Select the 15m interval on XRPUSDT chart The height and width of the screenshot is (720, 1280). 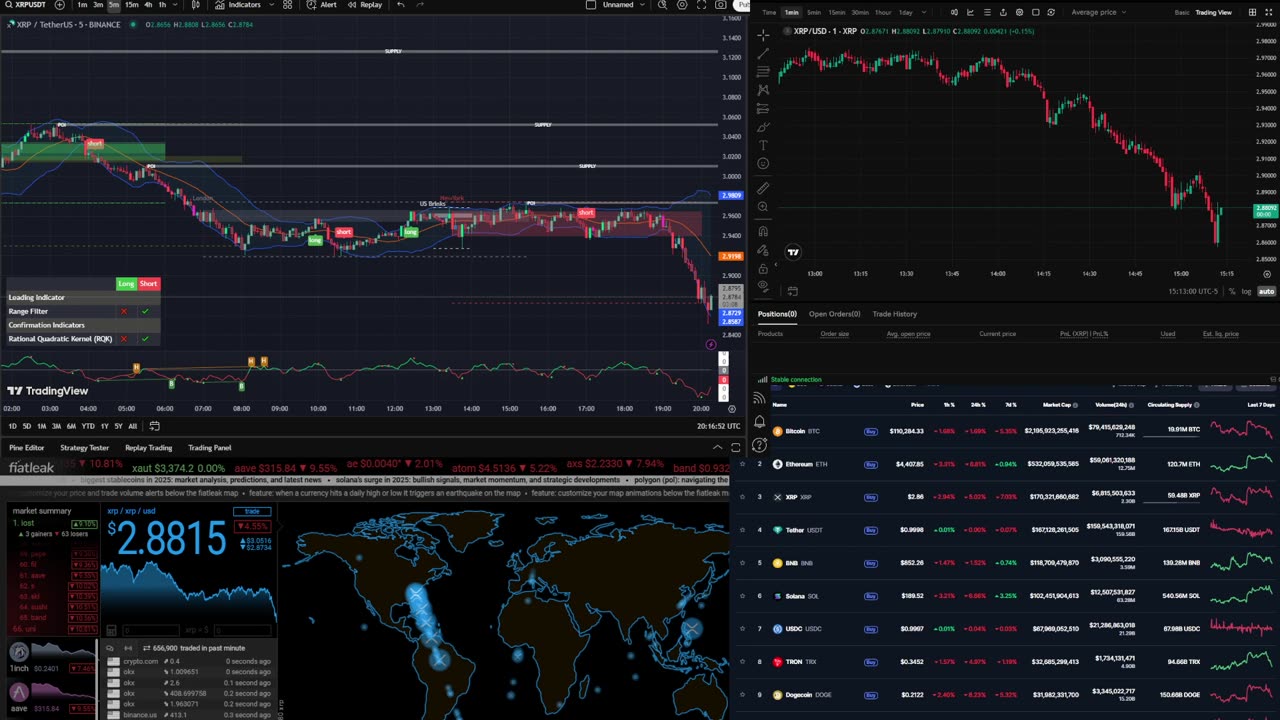pyautogui.click(x=131, y=5)
